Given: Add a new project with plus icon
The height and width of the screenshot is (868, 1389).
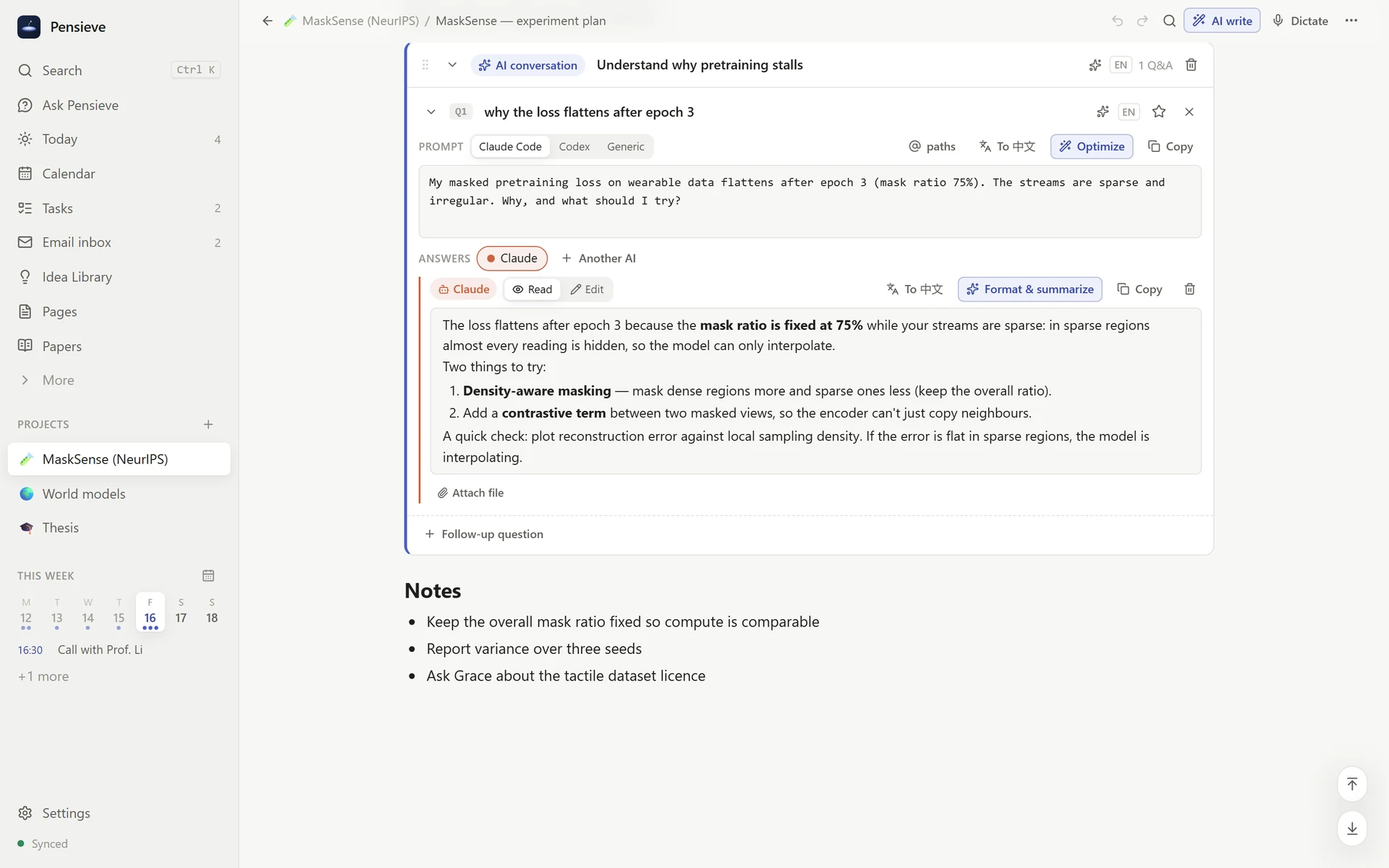Looking at the screenshot, I should [208, 425].
